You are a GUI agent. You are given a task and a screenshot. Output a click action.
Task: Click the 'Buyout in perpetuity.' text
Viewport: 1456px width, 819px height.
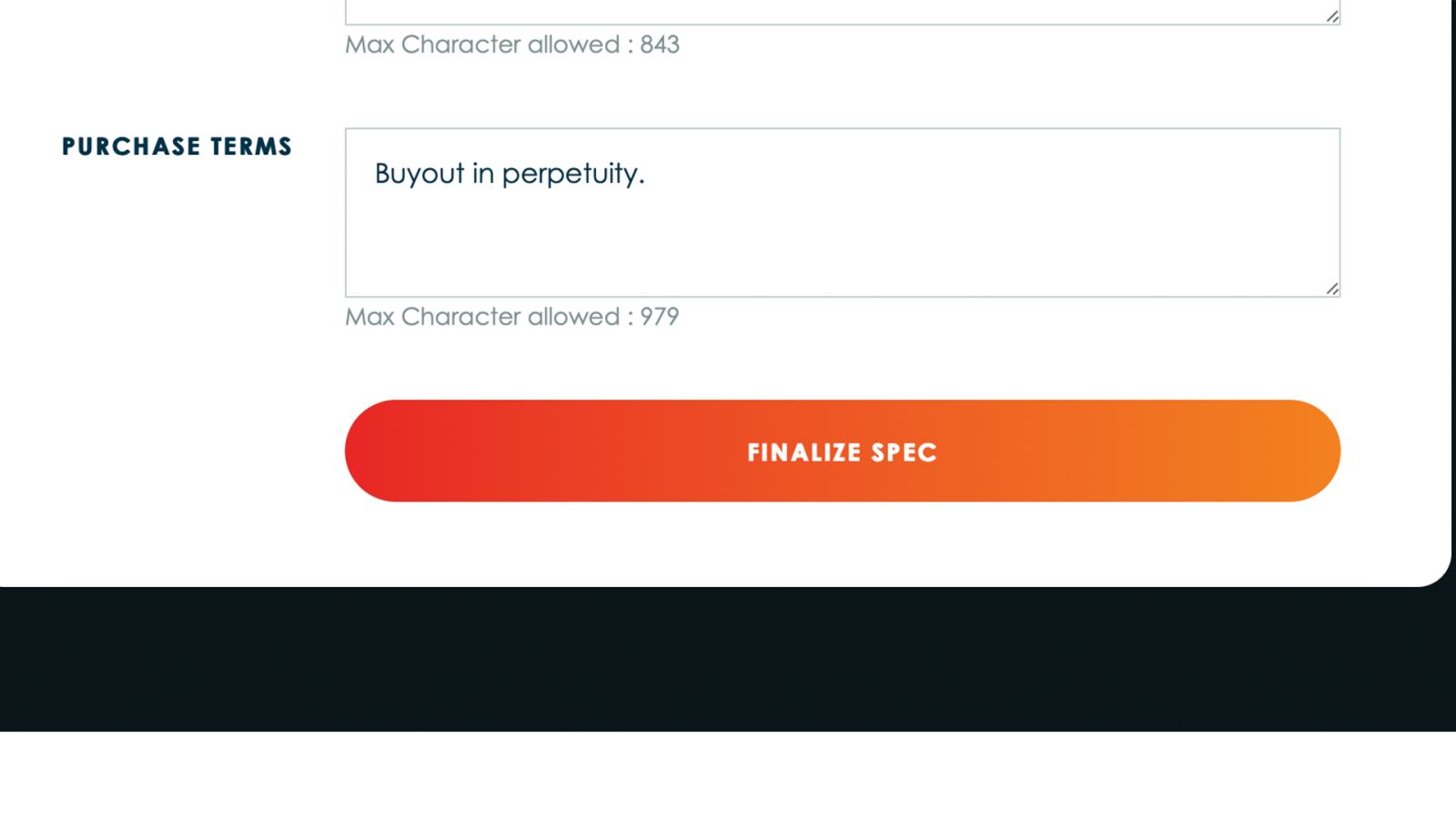[510, 174]
